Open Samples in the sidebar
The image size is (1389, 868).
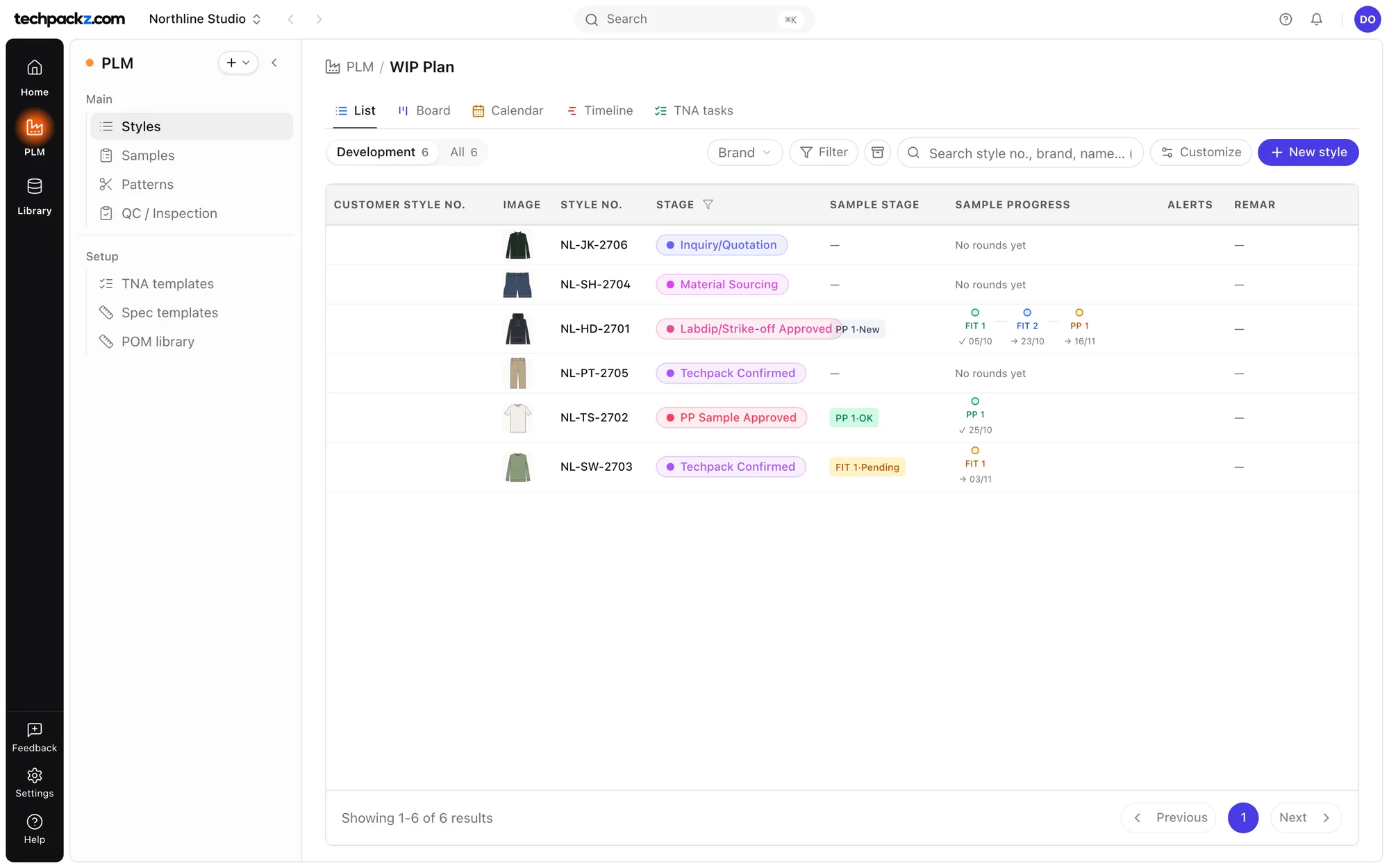192,156
